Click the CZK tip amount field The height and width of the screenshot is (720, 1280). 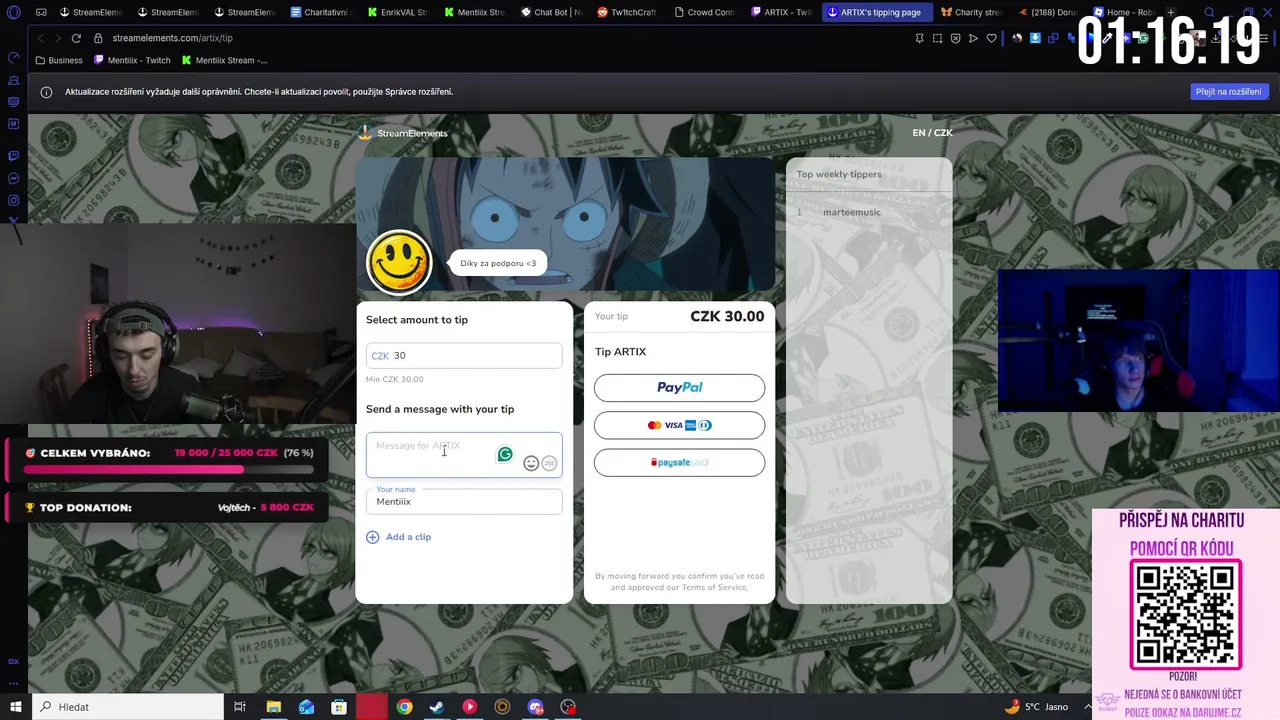click(x=464, y=356)
